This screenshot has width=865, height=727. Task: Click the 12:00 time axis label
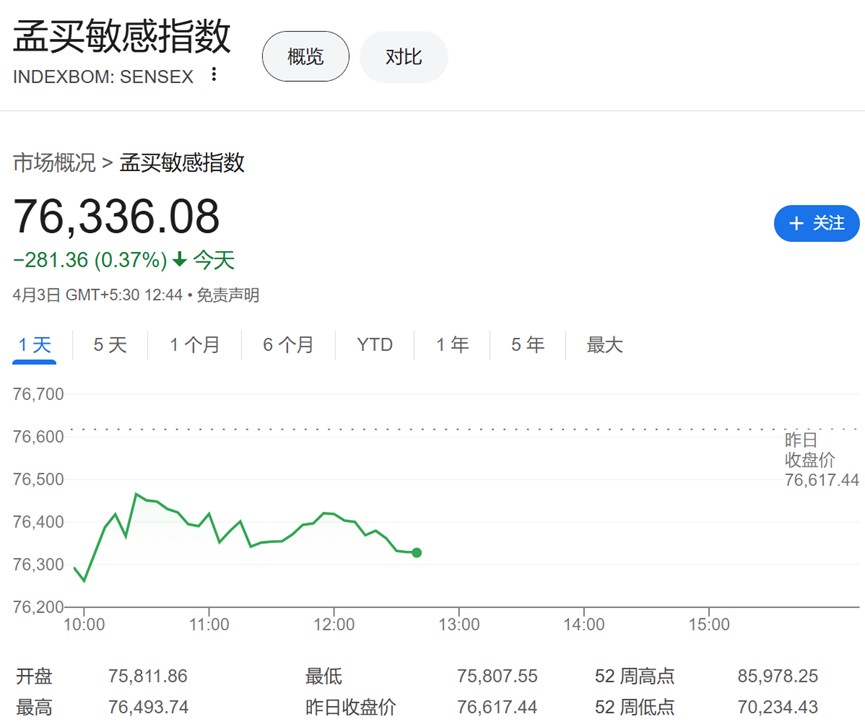(334, 624)
